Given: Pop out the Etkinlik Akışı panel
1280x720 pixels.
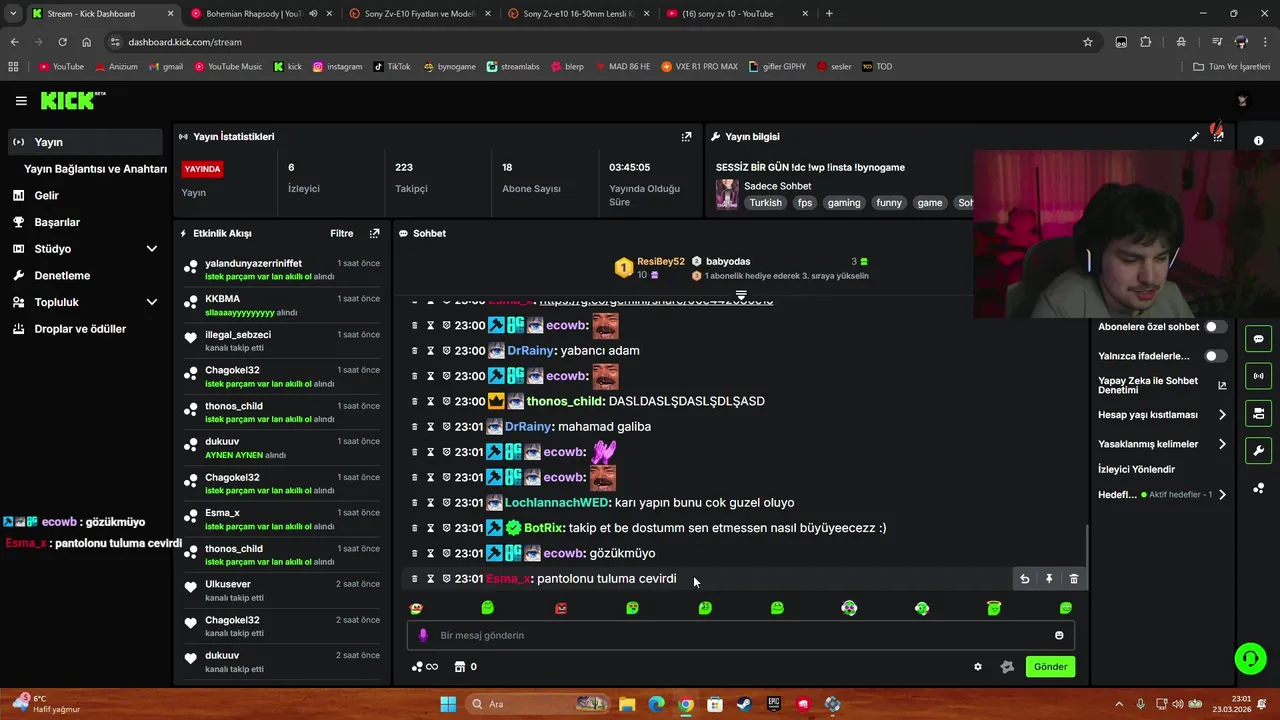Looking at the screenshot, I should click(x=374, y=233).
